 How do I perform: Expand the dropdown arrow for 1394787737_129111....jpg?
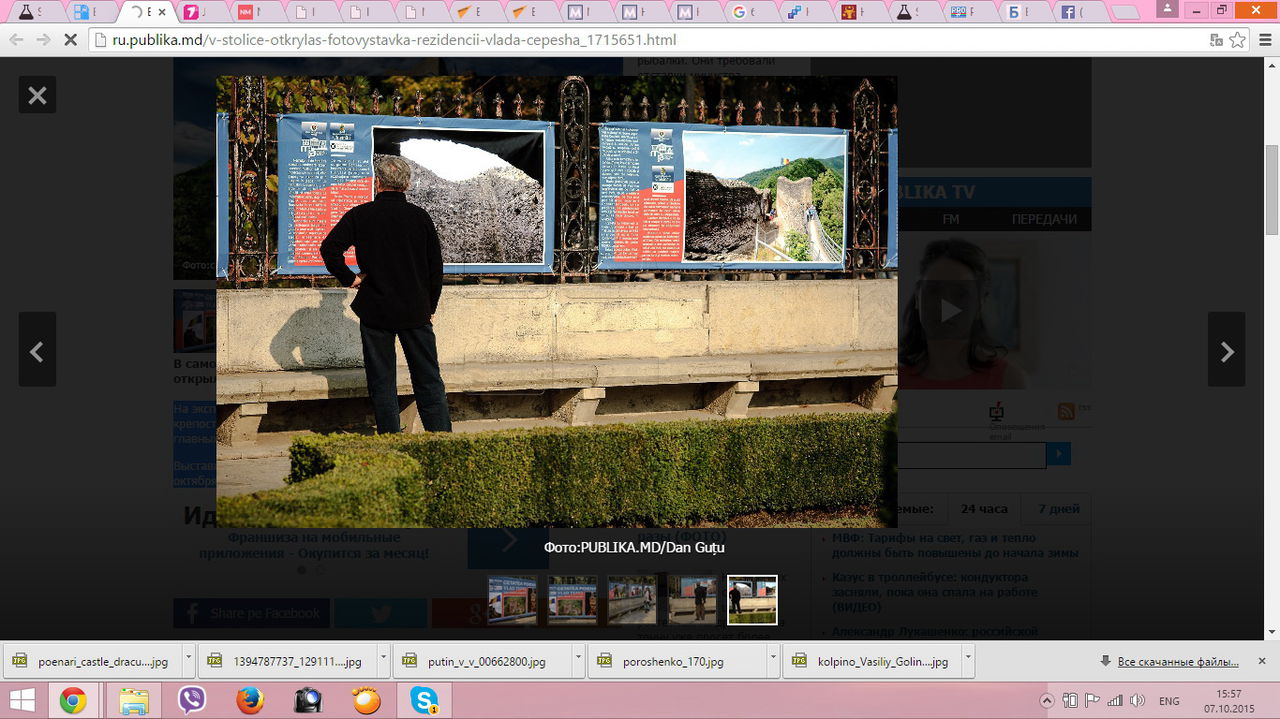click(384, 661)
